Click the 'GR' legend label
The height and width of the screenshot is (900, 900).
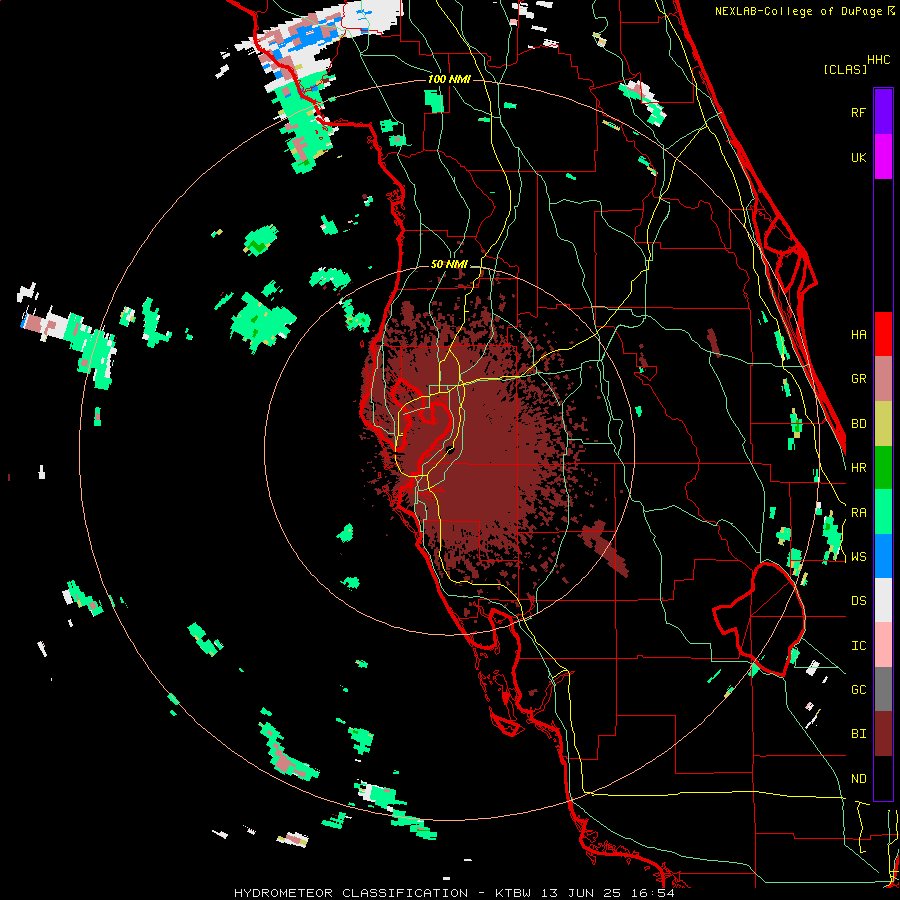(858, 378)
